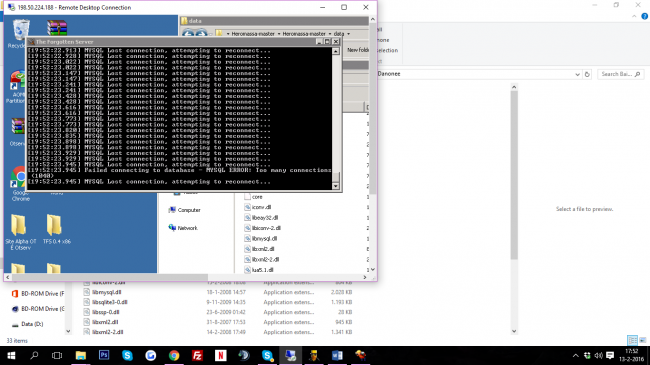Select libiconv-2.dll in the remote data folder
The height and width of the screenshot is (365, 650).
tap(262, 228)
